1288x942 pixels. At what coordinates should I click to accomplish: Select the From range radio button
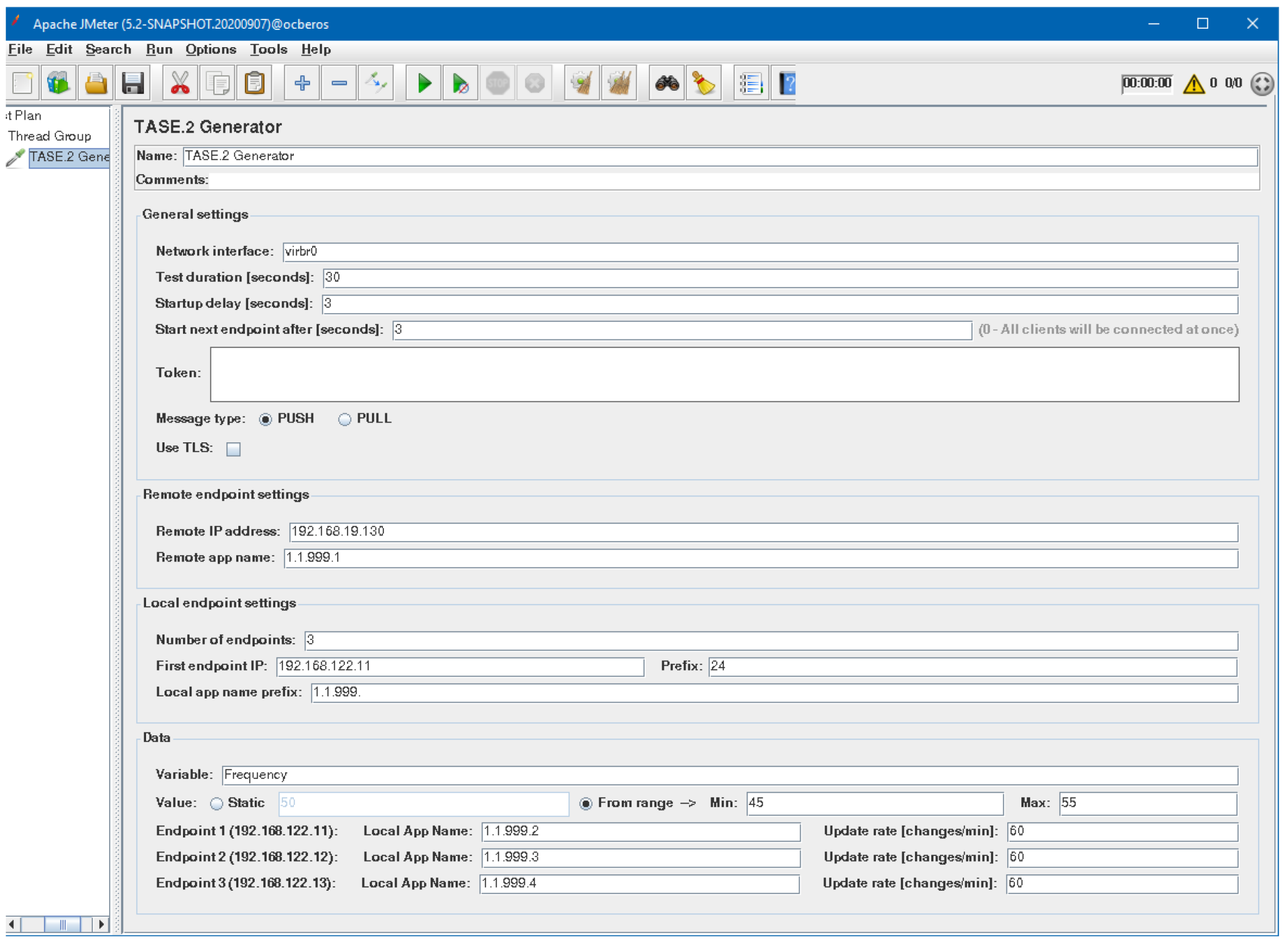[x=585, y=804]
